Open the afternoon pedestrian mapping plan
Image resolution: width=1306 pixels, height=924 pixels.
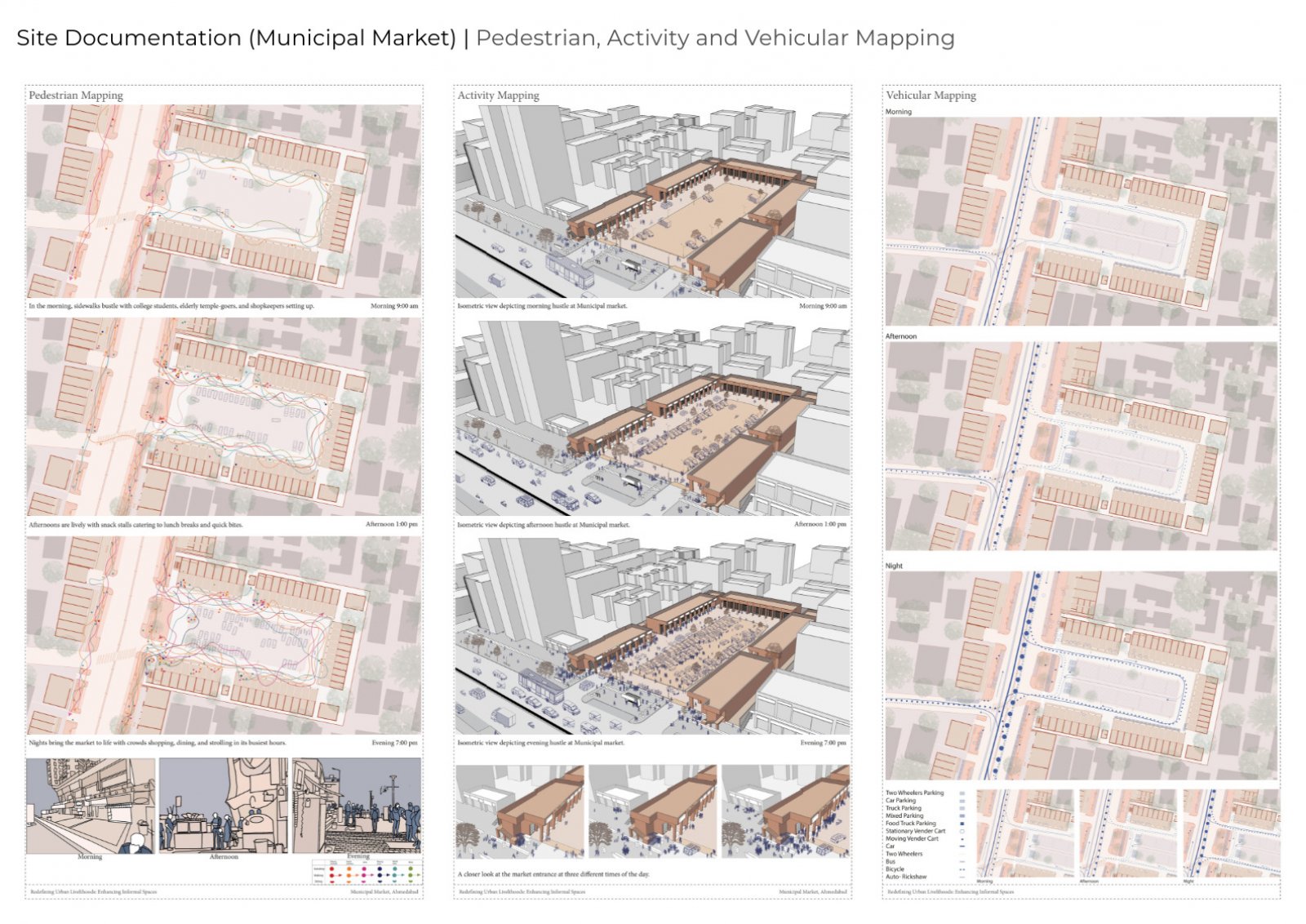coord(224,416)
